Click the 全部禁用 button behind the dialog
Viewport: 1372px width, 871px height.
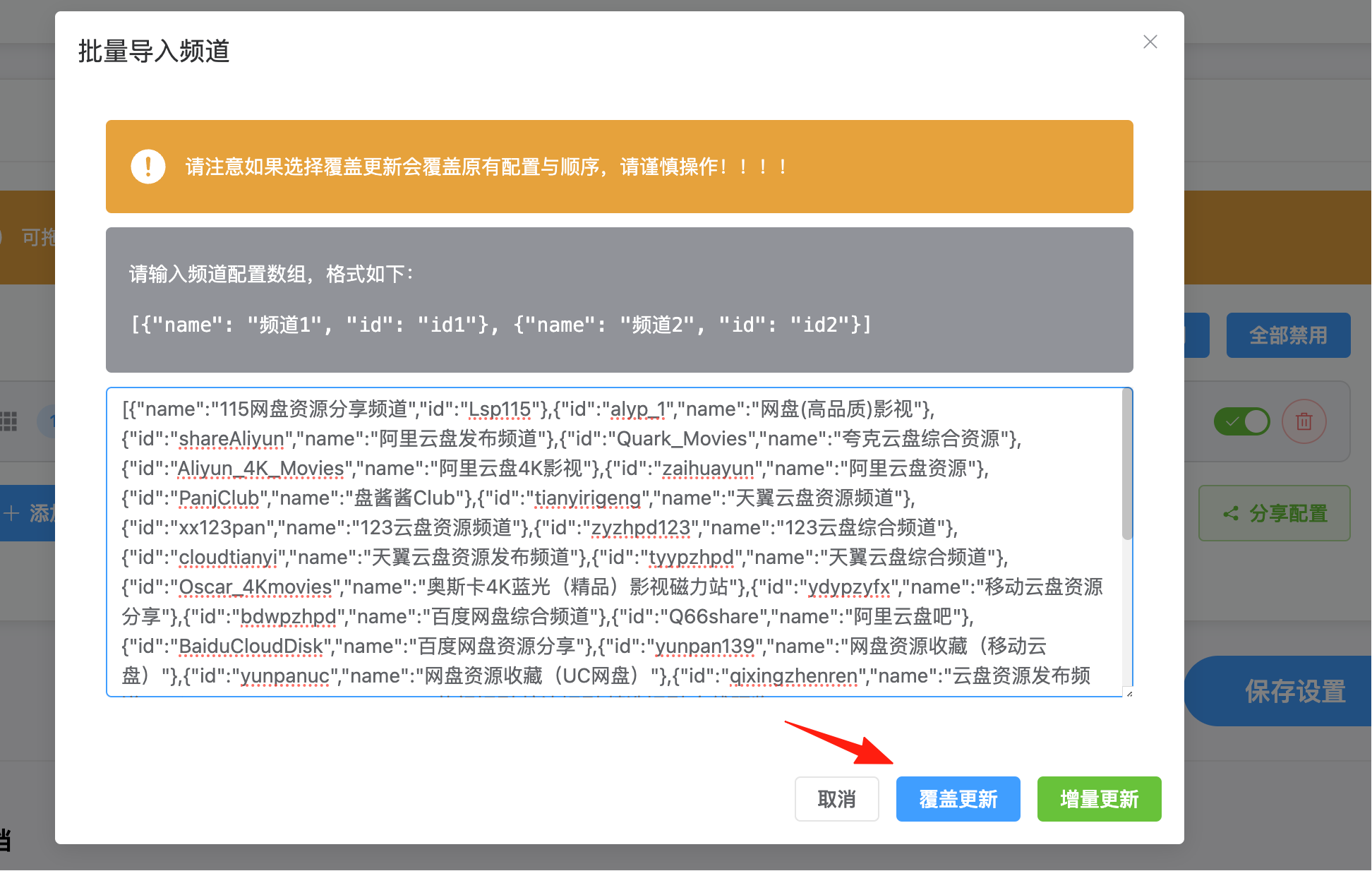(x=1289, y=335)
